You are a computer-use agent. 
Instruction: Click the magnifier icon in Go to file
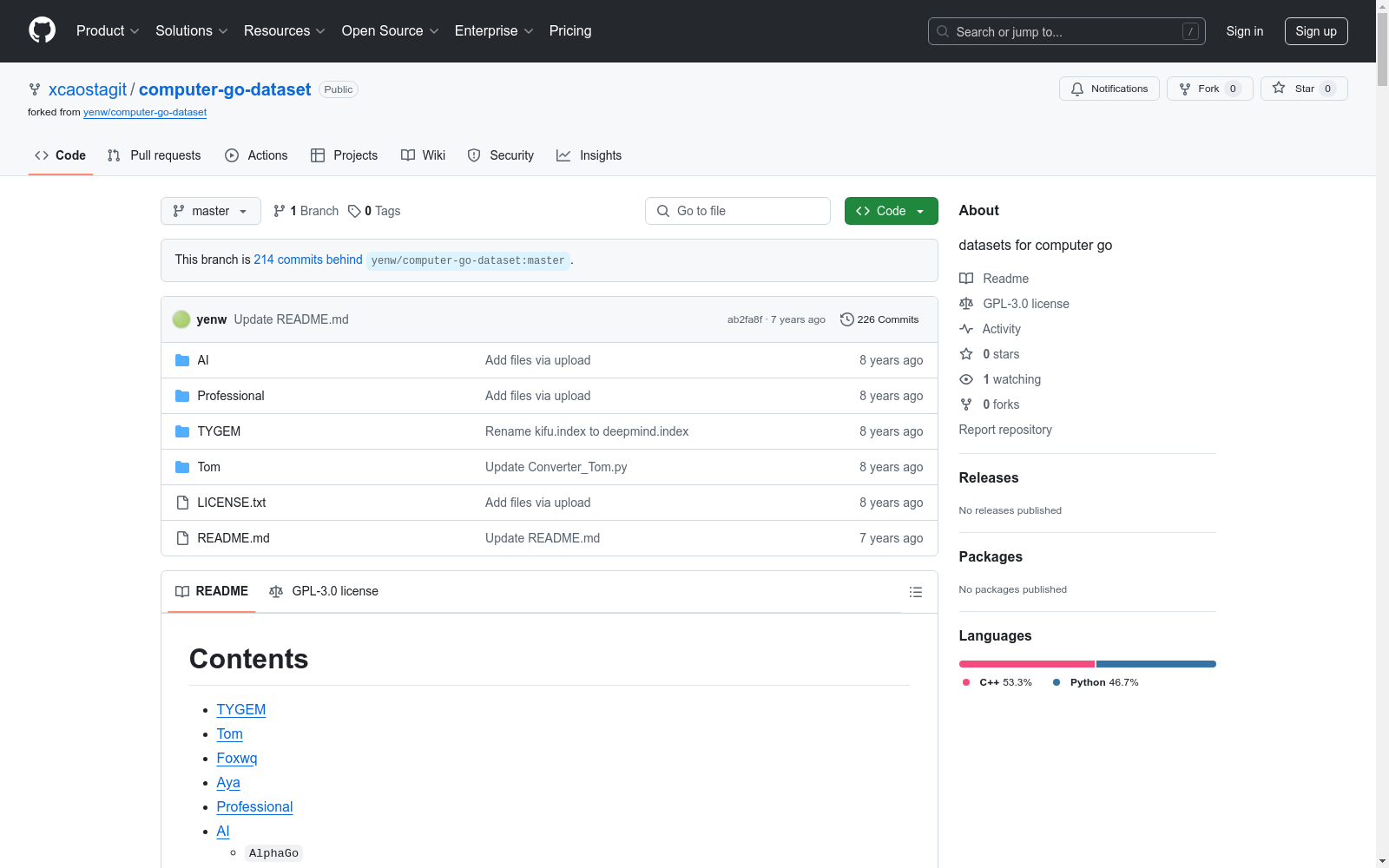pos(663,211)
